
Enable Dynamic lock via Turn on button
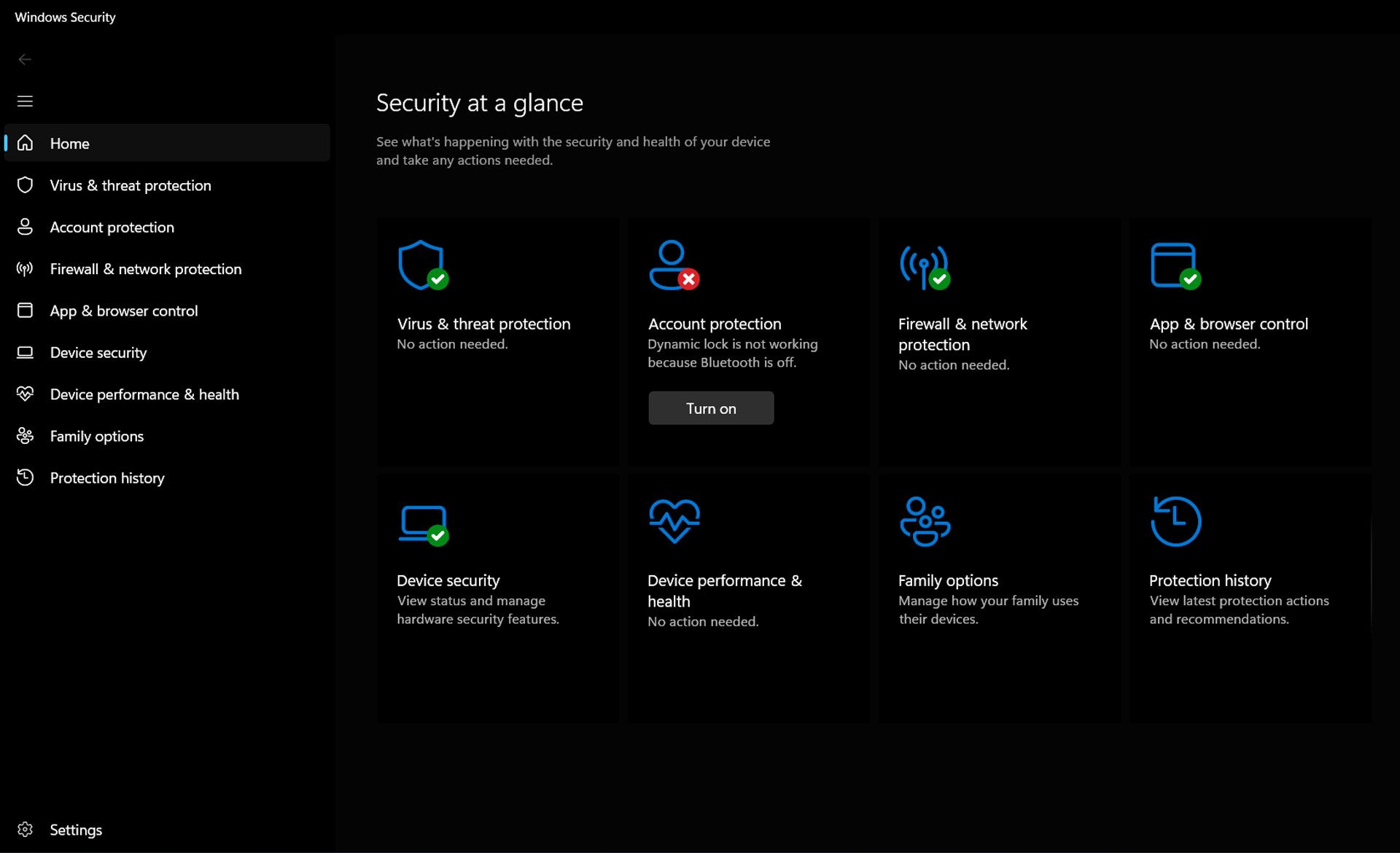tap(710, 408)
